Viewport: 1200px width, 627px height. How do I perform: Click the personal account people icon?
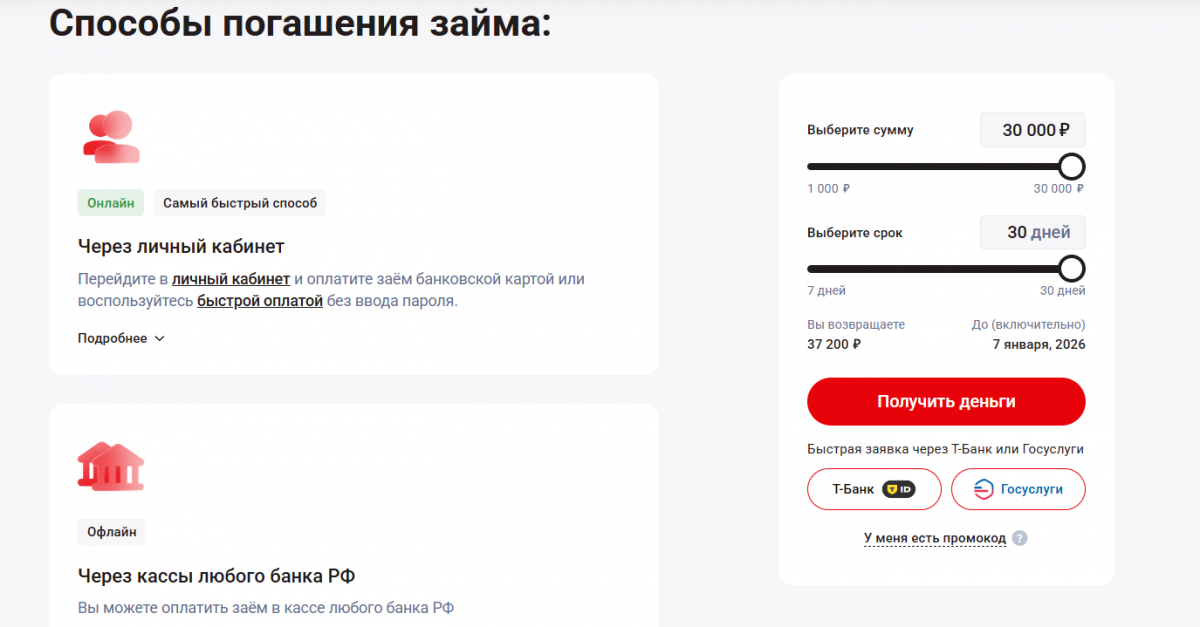[110, 137]
